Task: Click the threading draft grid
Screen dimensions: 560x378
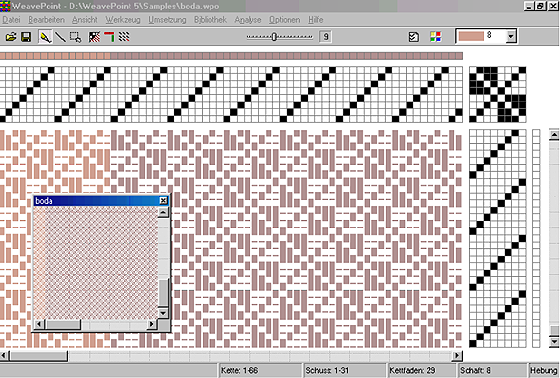Action: 231,94
